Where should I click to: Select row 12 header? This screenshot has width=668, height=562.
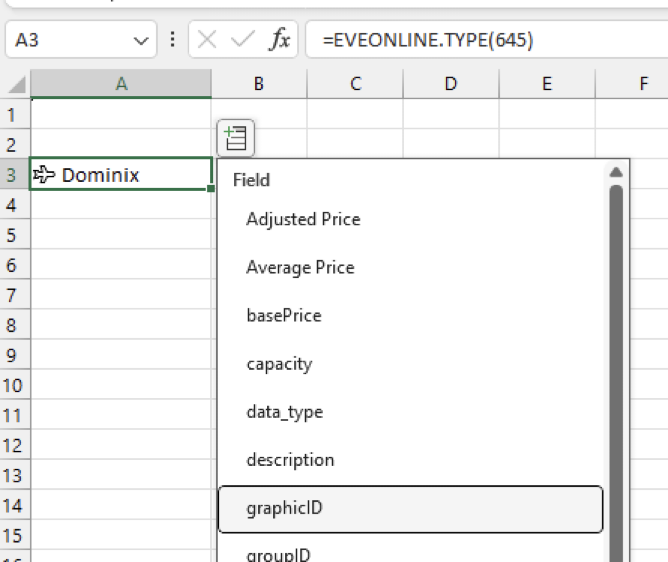15,445
